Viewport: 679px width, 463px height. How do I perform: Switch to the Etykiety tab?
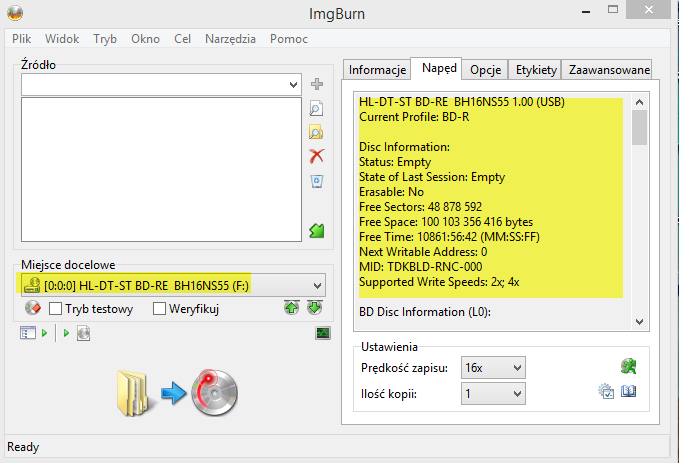pos(536,70)
